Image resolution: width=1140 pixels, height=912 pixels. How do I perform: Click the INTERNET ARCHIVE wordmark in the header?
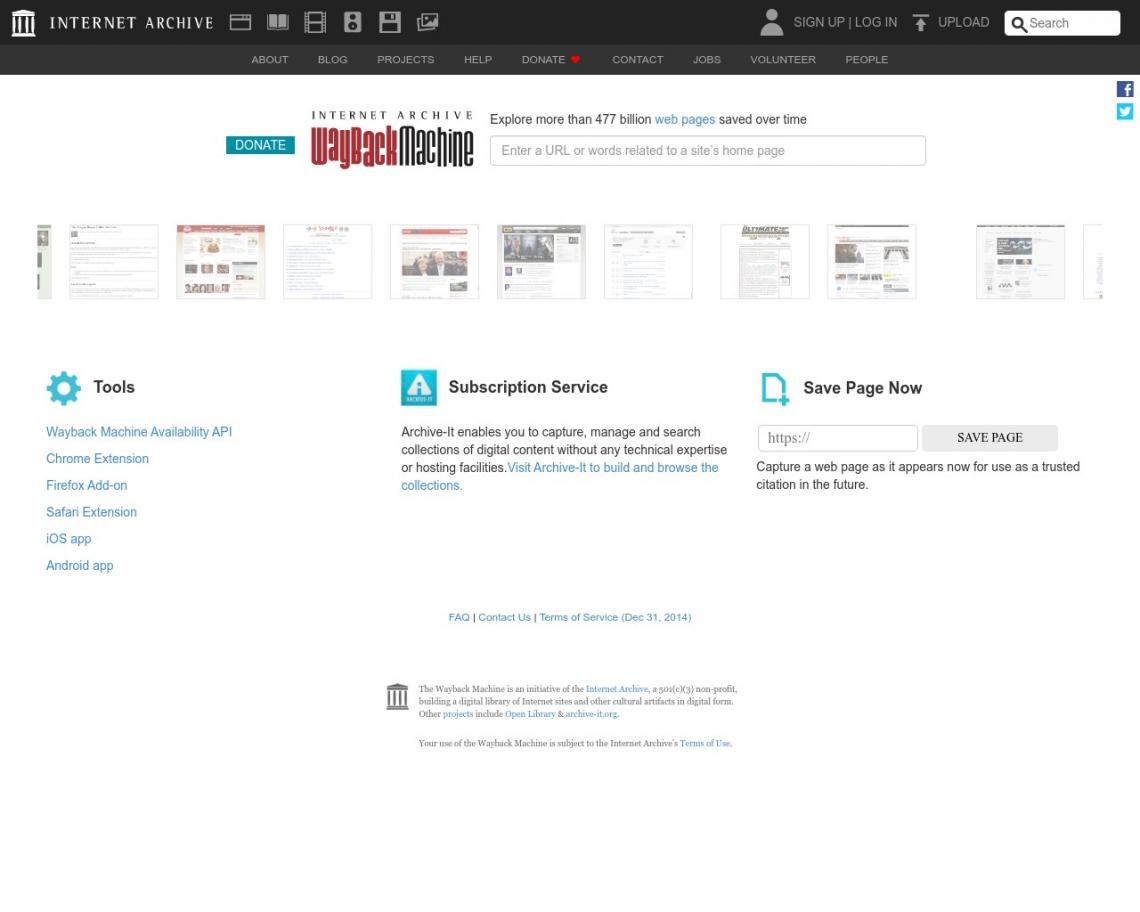tap(132, 23)
